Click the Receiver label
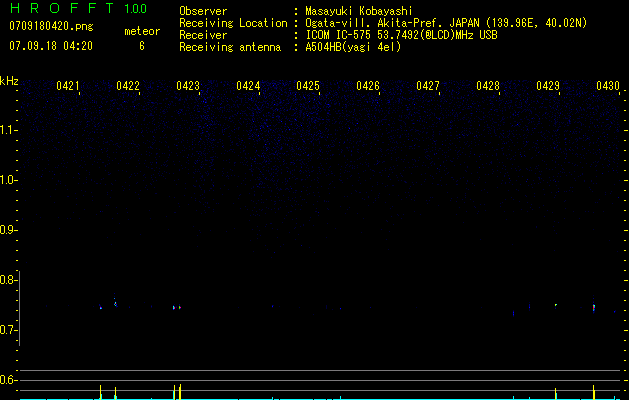This screenshot has width=629, height=400. pos(203,35)
